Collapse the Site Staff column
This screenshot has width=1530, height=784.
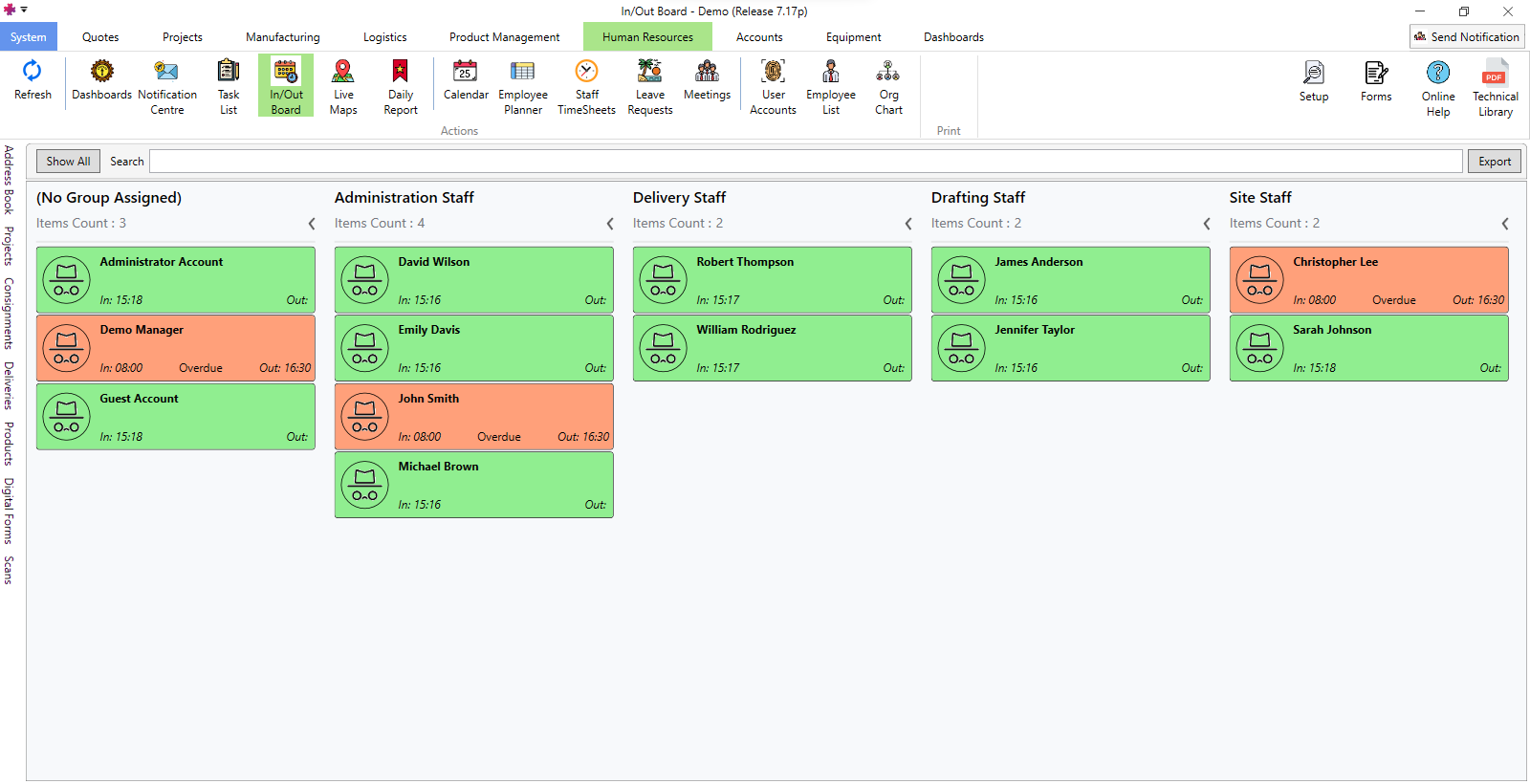point(1505,224)
